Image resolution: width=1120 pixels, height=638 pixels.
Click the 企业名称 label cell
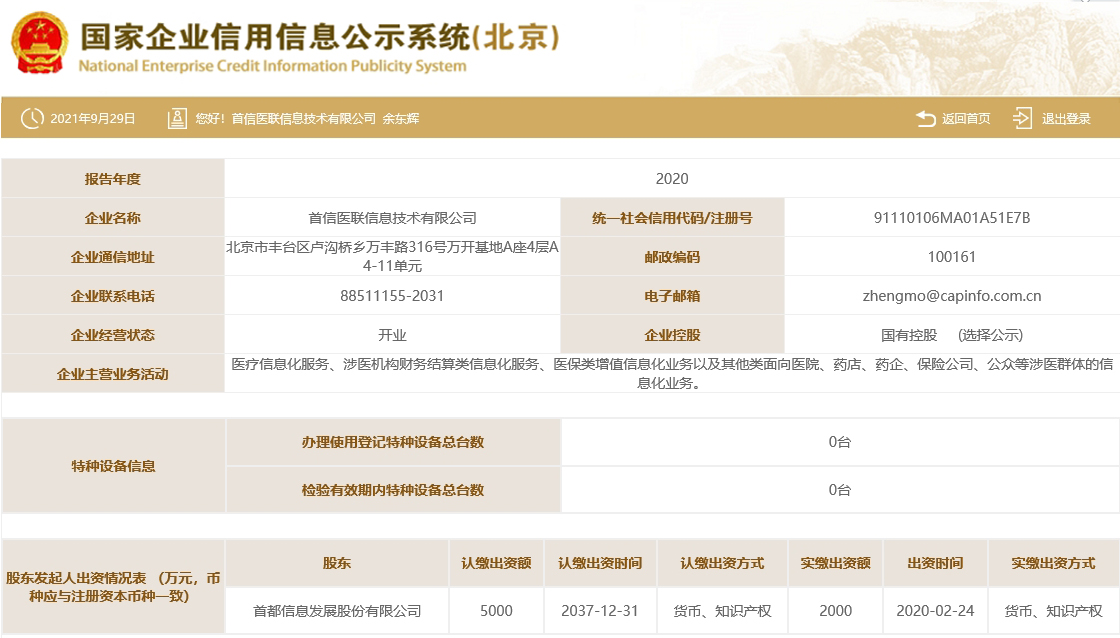[x=113, y=218]
